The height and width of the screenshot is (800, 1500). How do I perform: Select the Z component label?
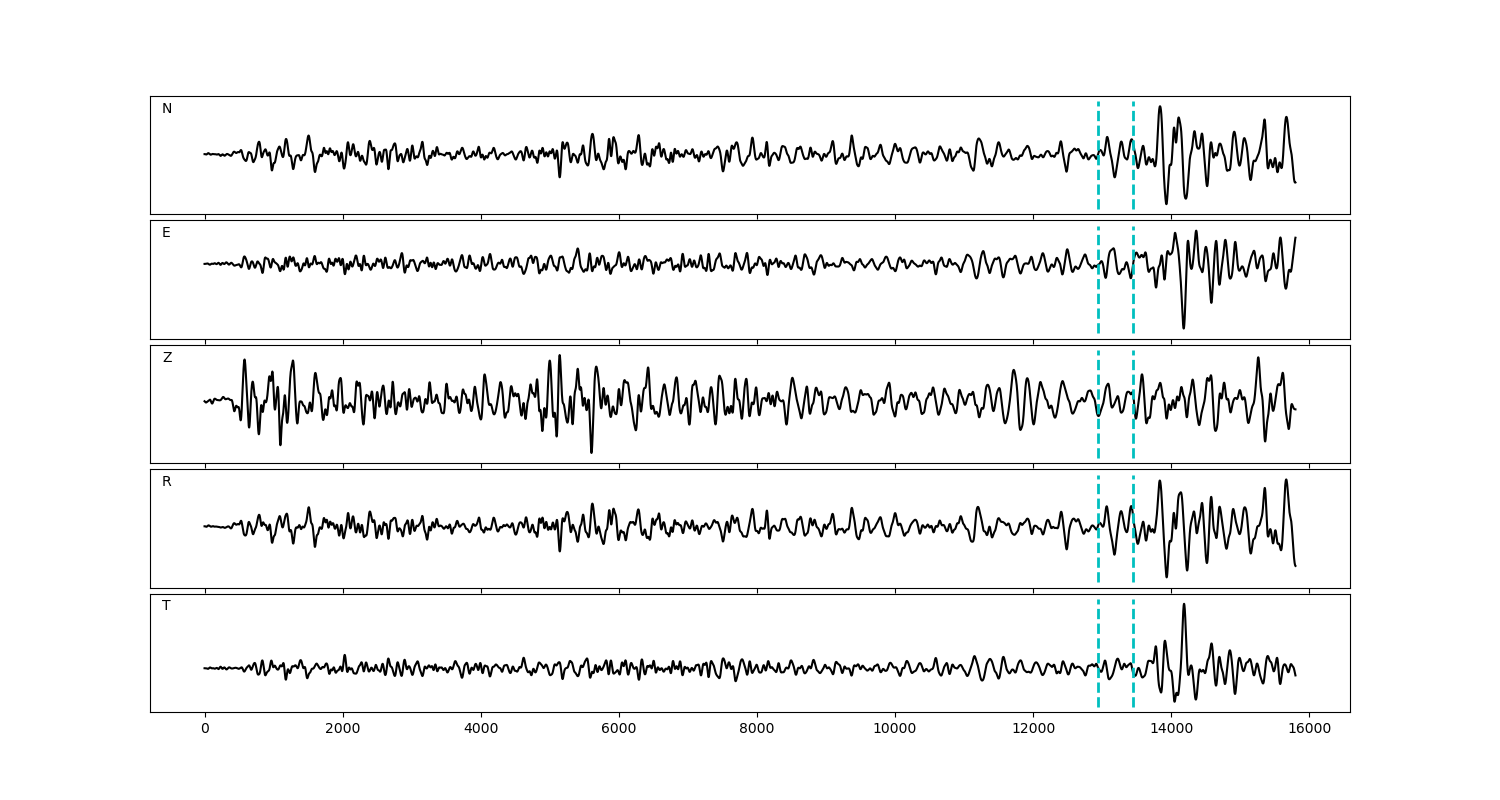[167, 358]
